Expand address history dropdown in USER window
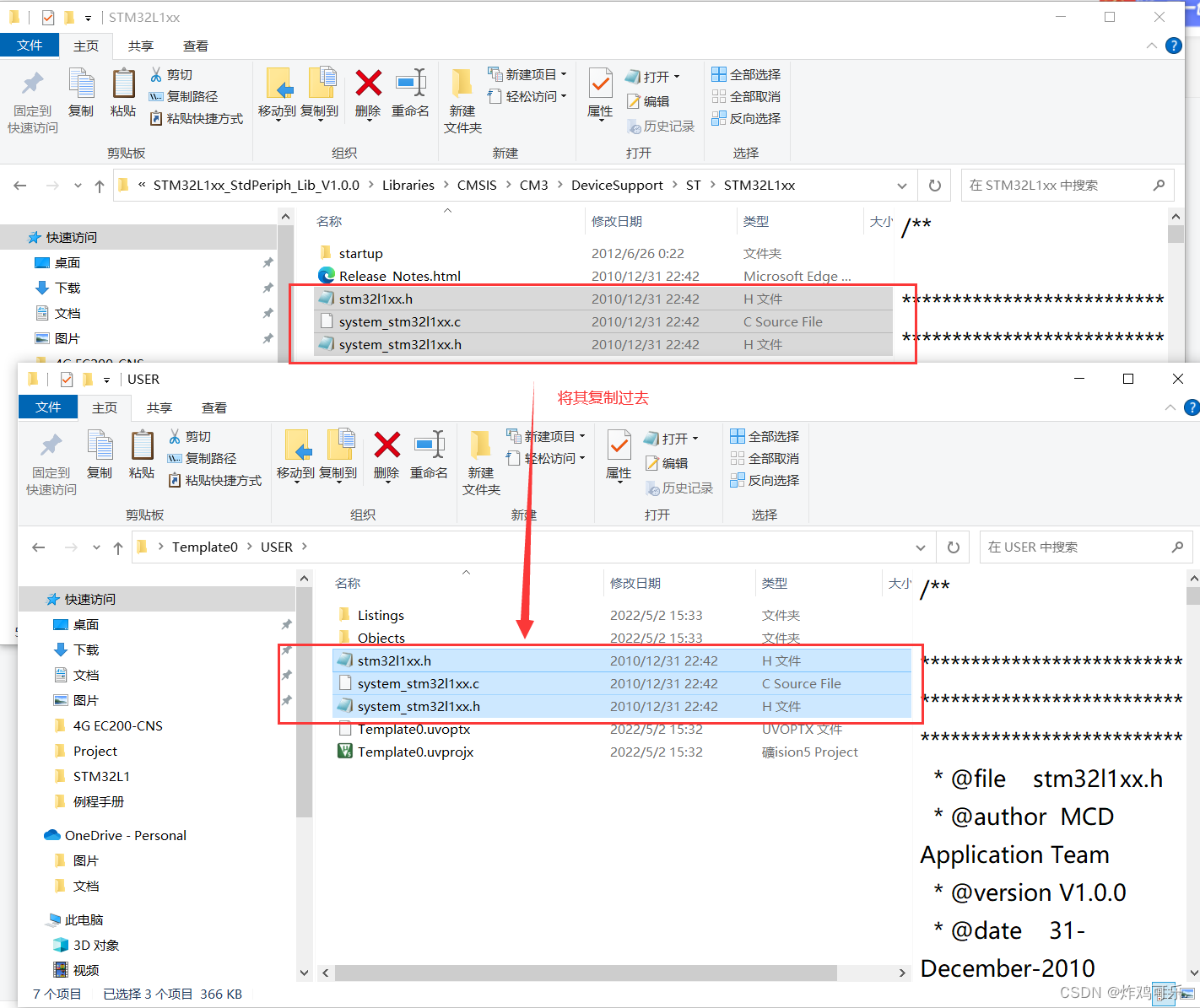This screenshot has height=1008, width=1200. (x=921, y=547)
